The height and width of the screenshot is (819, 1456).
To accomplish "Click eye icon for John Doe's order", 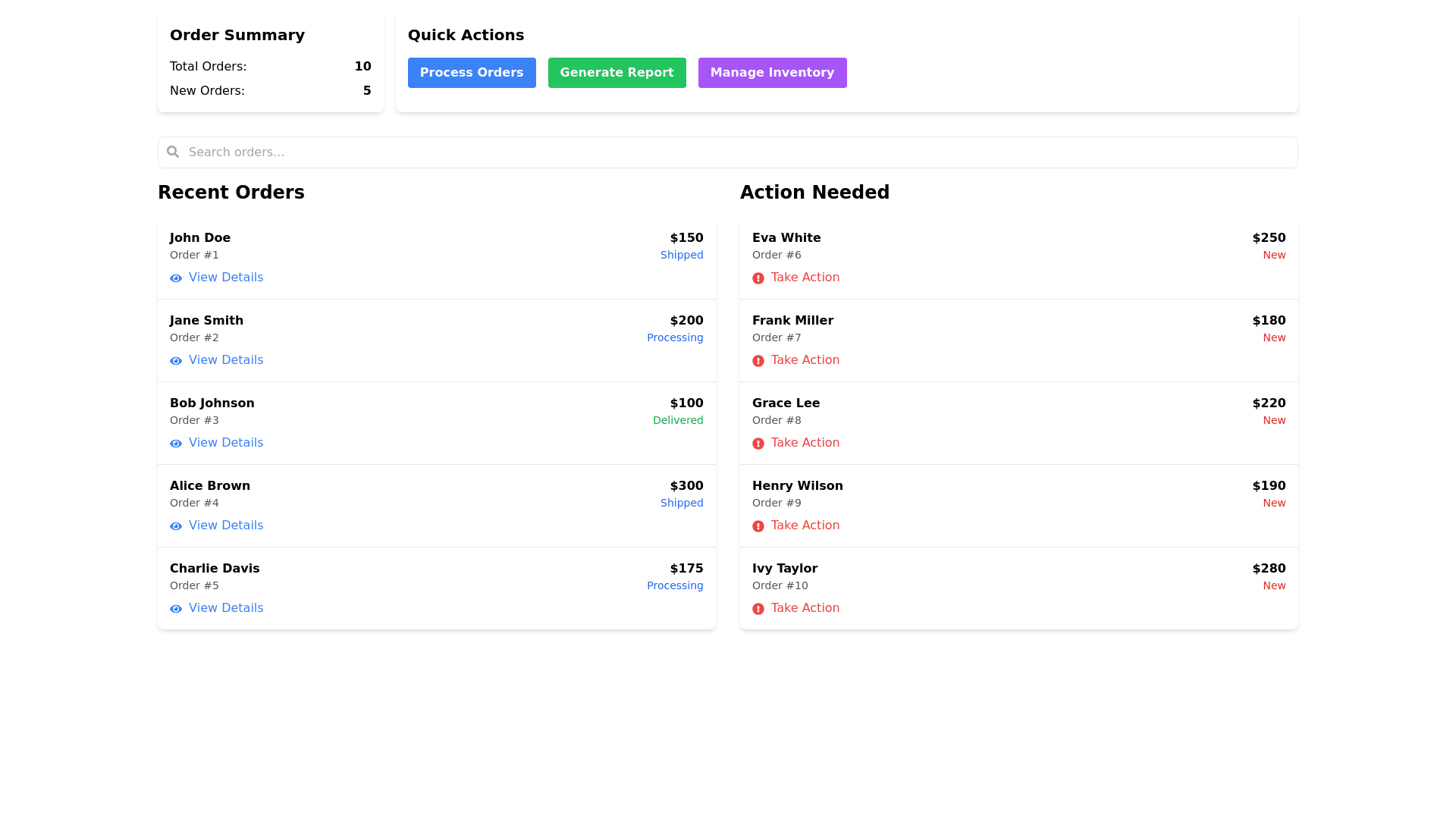I will point(176,278).
